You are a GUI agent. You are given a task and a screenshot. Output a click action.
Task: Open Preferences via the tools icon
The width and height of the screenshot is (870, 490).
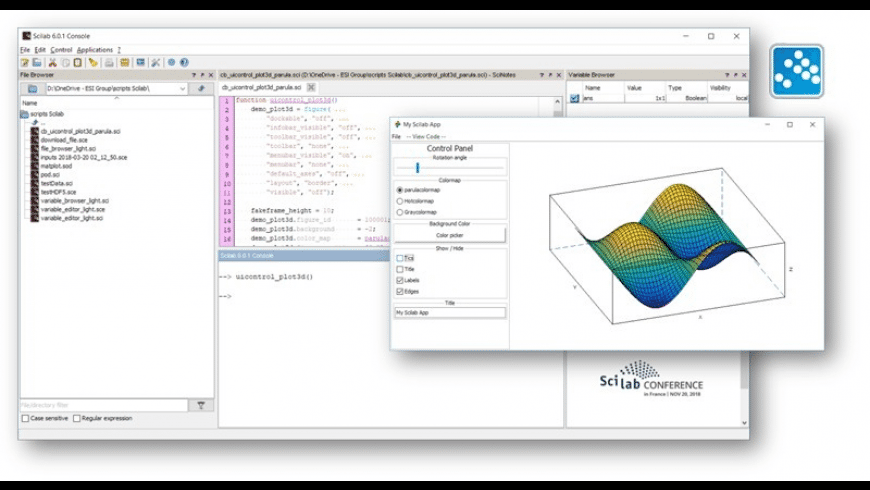point(156,63)
